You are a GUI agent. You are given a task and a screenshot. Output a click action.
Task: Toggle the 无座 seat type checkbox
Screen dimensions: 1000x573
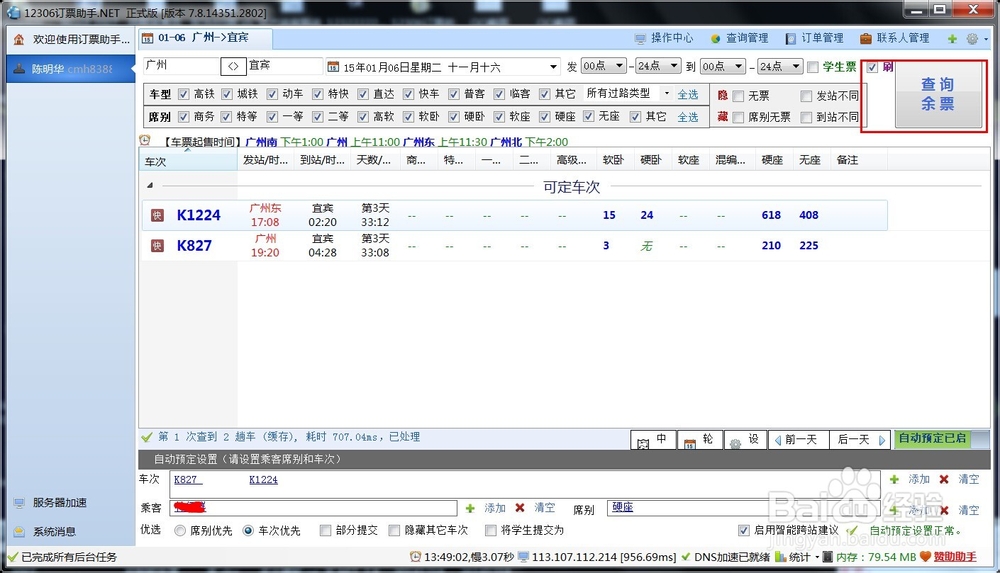[589, 116]
